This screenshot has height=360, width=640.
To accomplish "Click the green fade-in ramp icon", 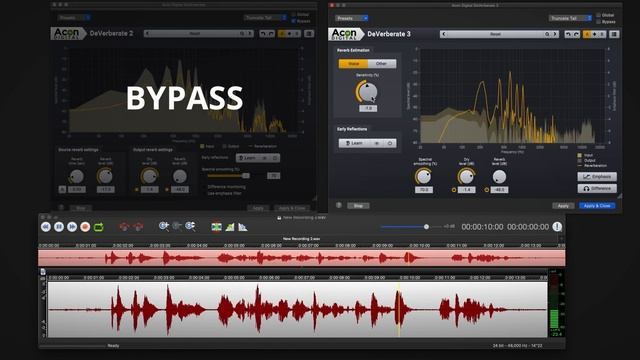I will 230,227.
